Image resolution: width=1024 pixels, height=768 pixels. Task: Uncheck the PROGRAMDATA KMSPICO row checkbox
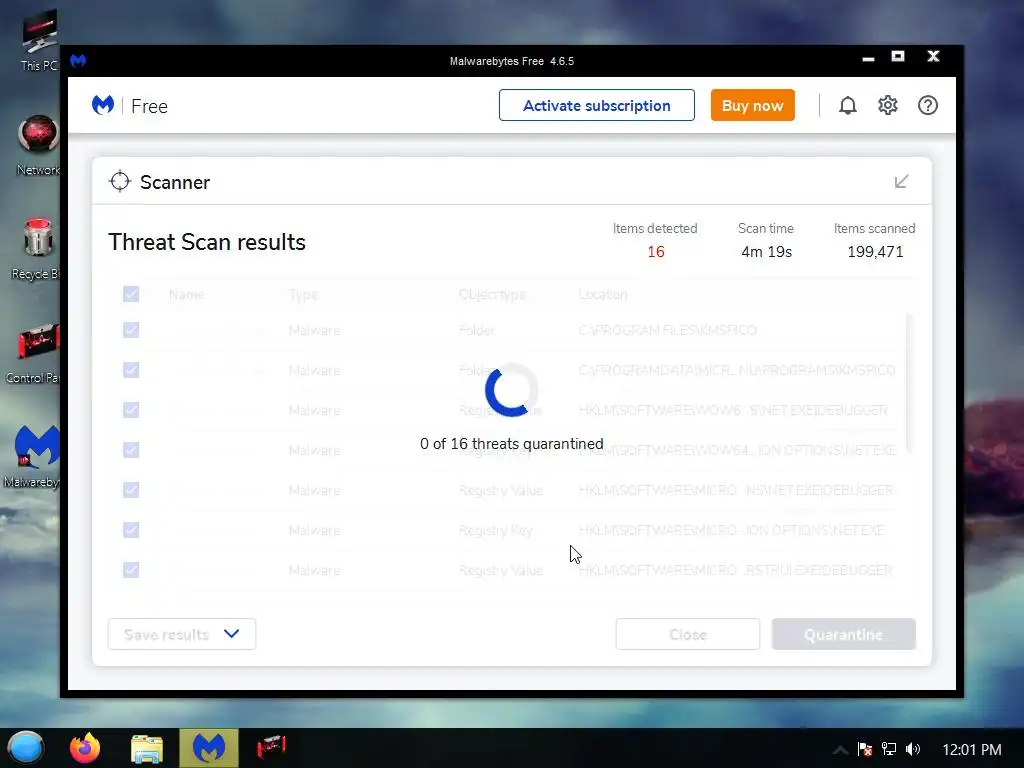pyautogui.click(x=131, y=370)
